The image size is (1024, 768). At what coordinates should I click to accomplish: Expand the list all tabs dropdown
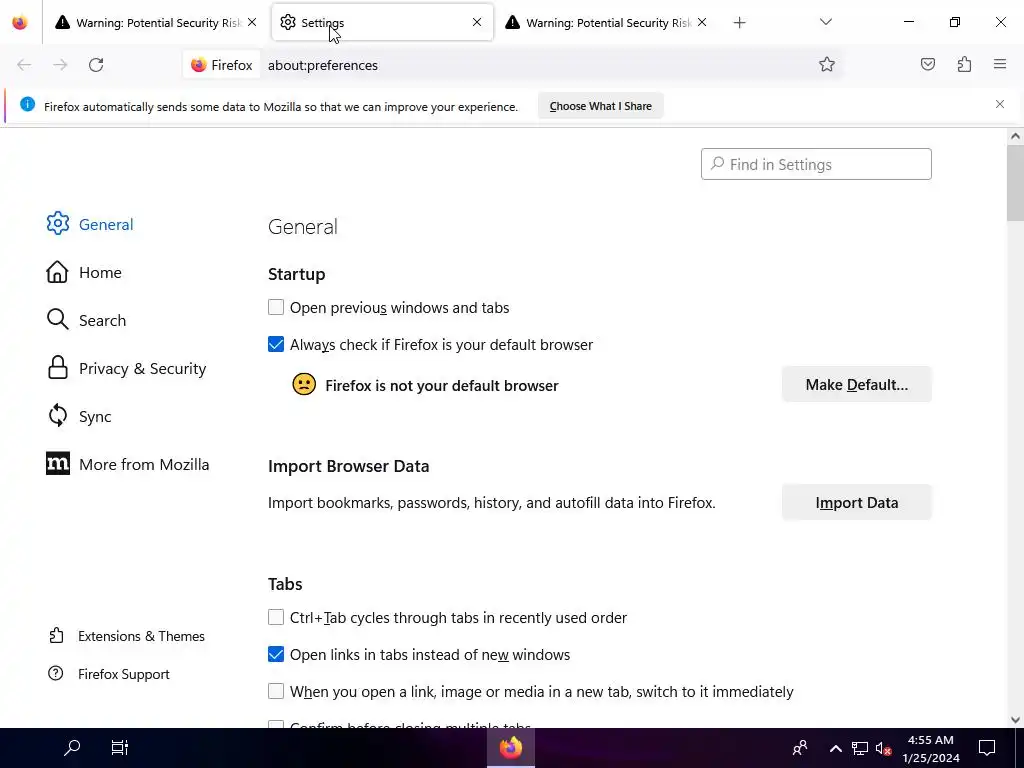pyautogui.click(x=825, y=22)
